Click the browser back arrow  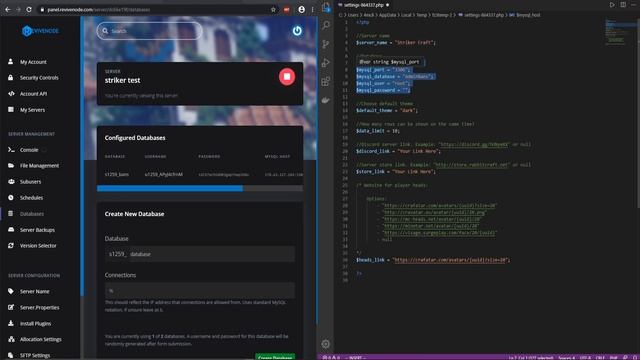click(x=7, y=9)
